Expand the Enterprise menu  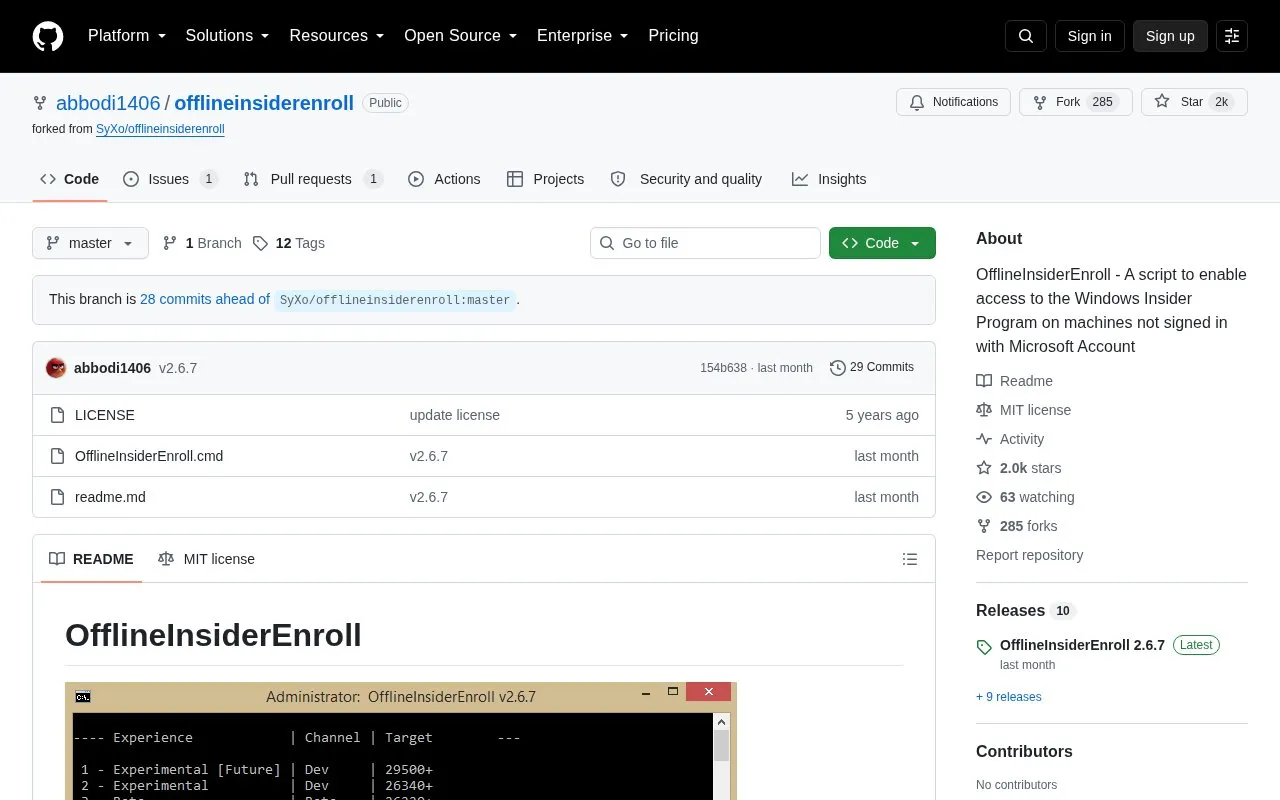click(583, 36)
